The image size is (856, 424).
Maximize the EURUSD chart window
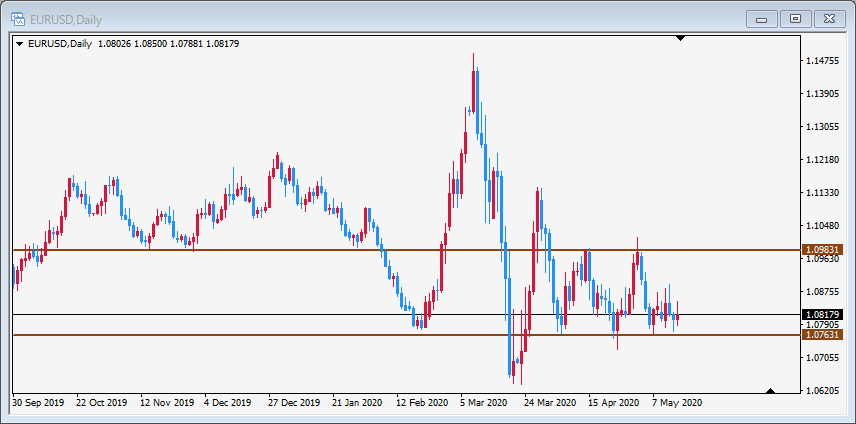[795, 20]
